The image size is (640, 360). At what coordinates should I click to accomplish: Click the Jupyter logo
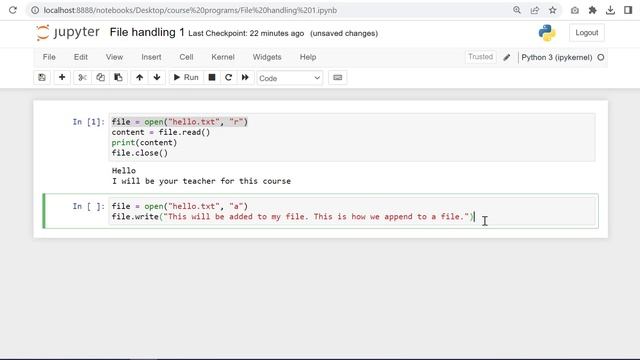68,33
